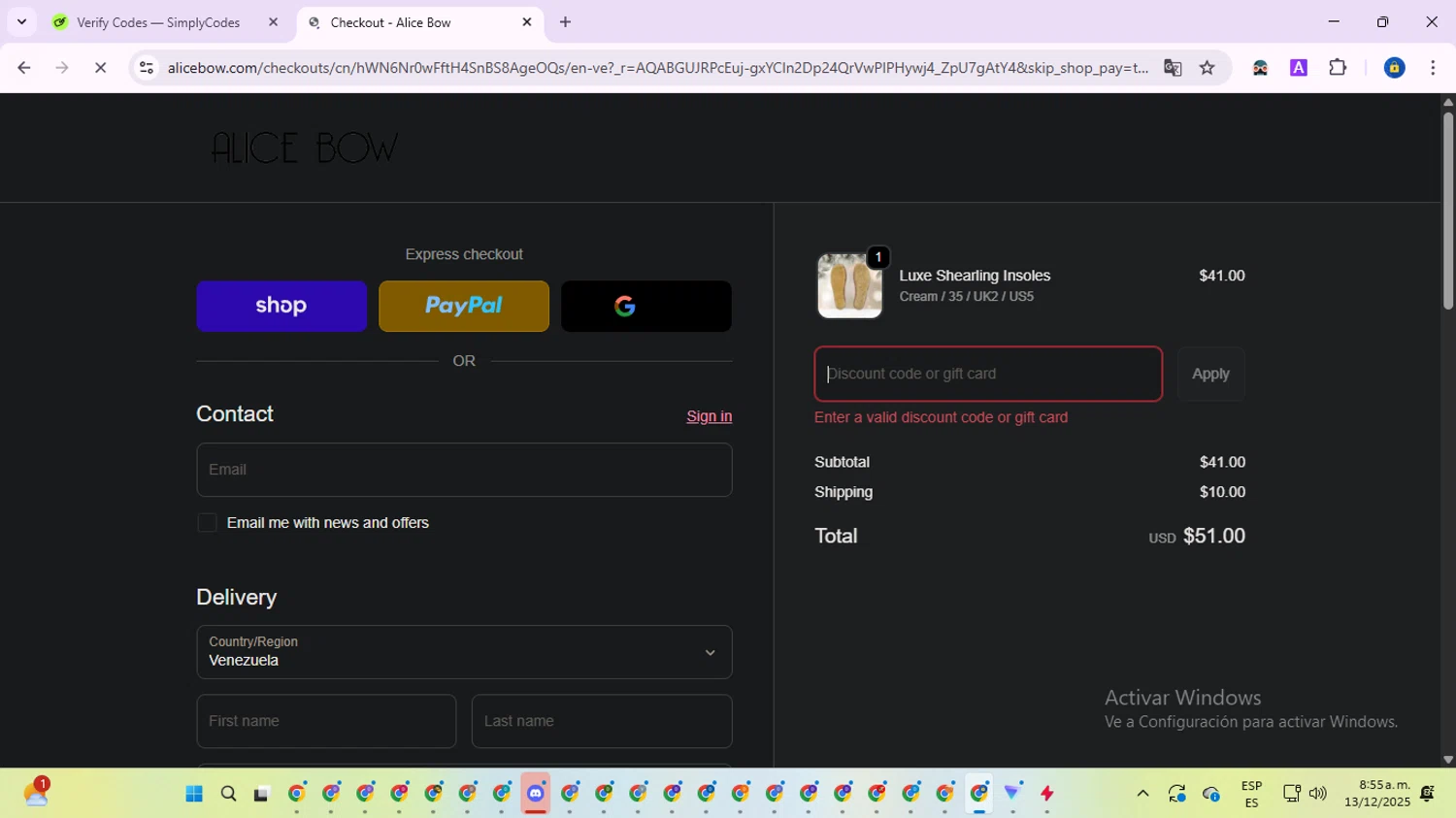Screen dimensions: 1456x818
Task: Focus the Last name field
Action: click(602, 721)
